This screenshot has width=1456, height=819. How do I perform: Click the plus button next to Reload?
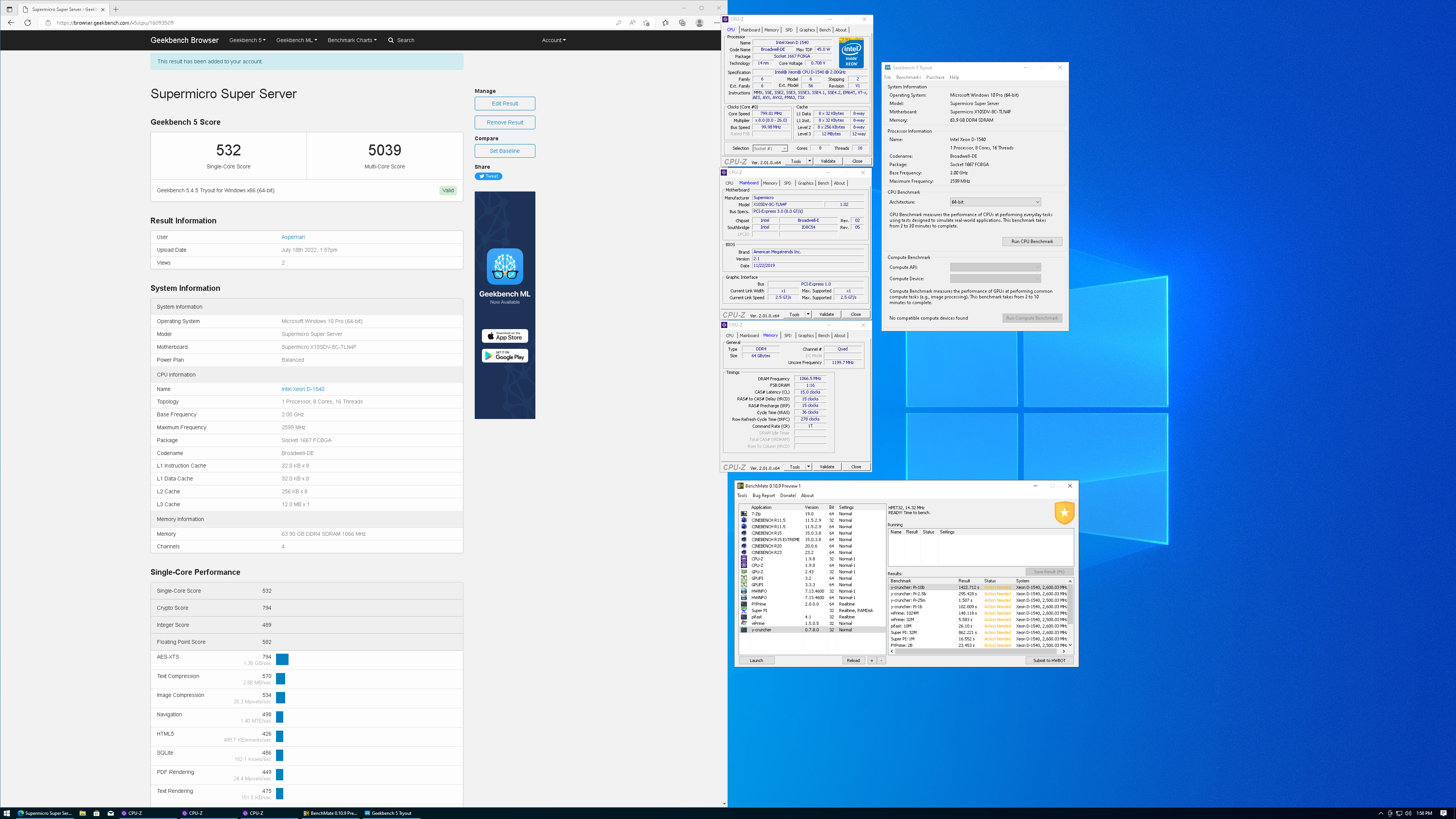[872, 660]
